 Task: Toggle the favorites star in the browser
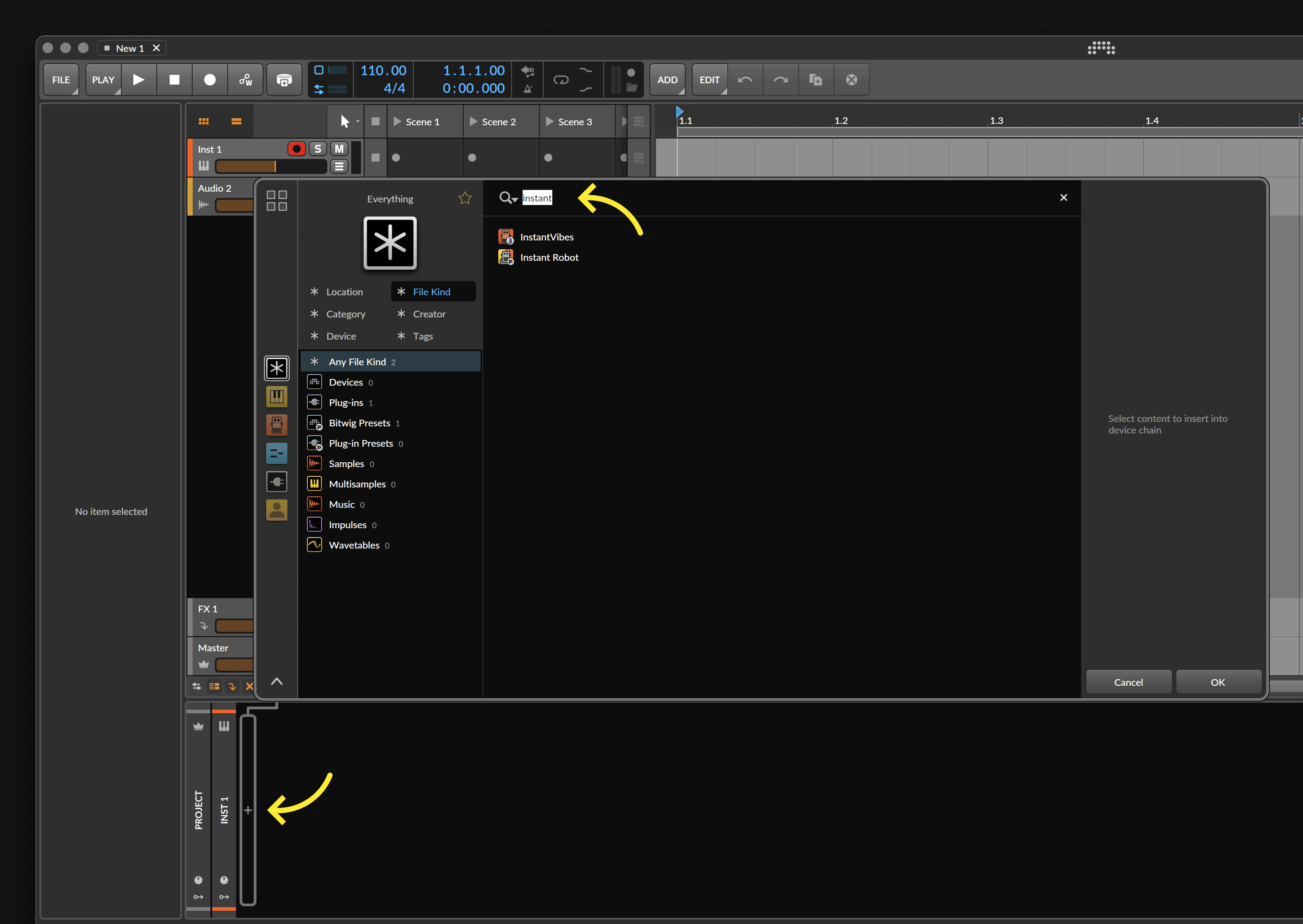tap(465, 198)
